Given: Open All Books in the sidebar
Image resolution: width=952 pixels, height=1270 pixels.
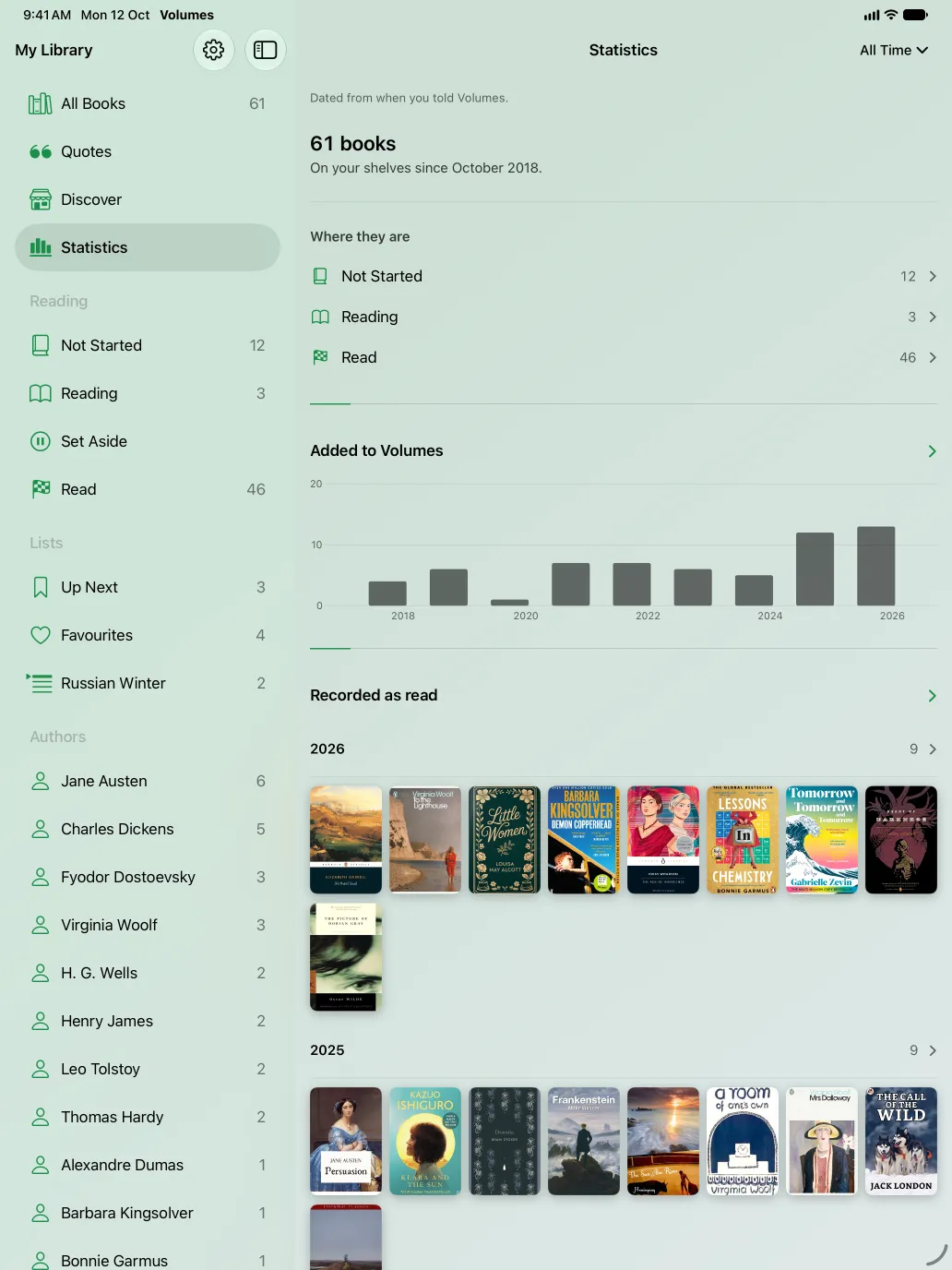Looking at the screenshot, I should pos(148,103).
